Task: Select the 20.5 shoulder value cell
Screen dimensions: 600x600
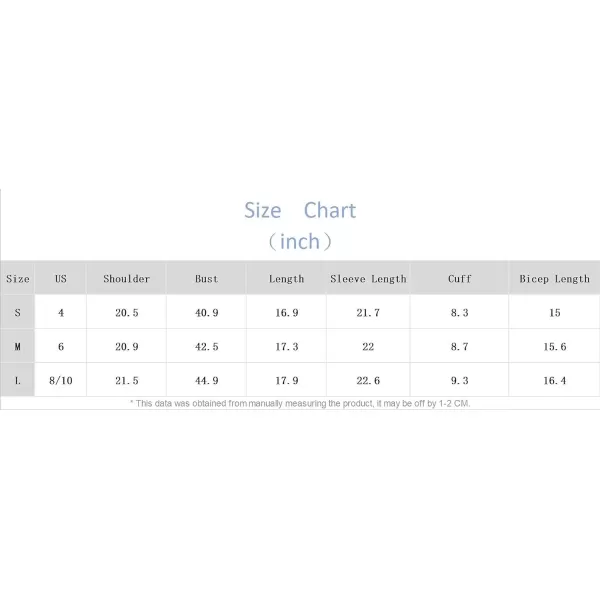Action: 127,313
